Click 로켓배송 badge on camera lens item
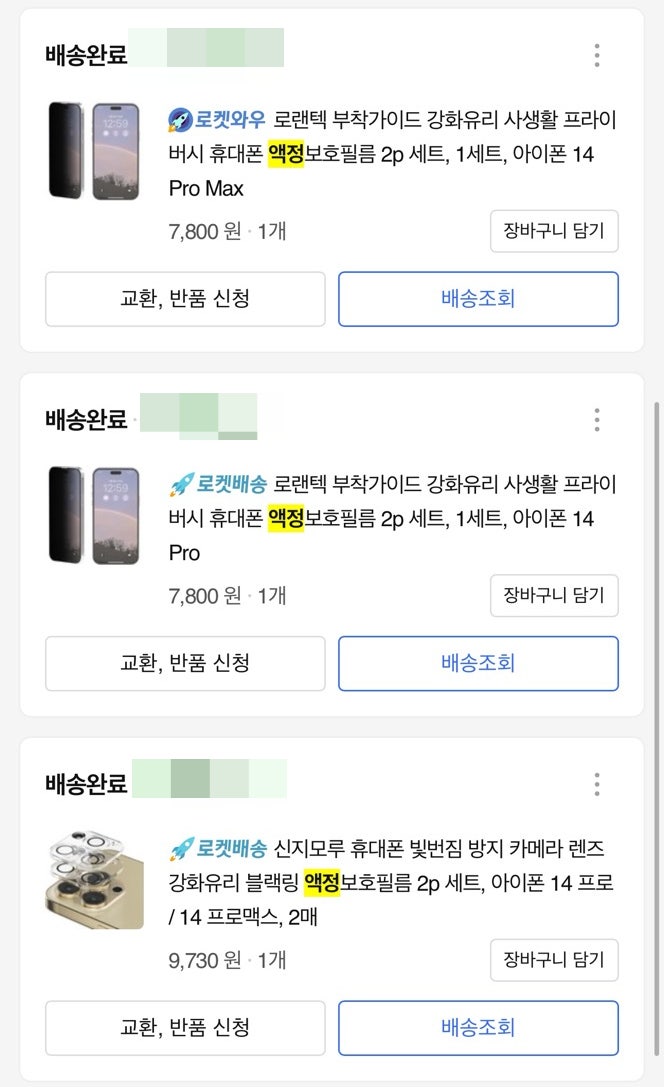This screenshot has height=1087, width=664. pos(219,850)
